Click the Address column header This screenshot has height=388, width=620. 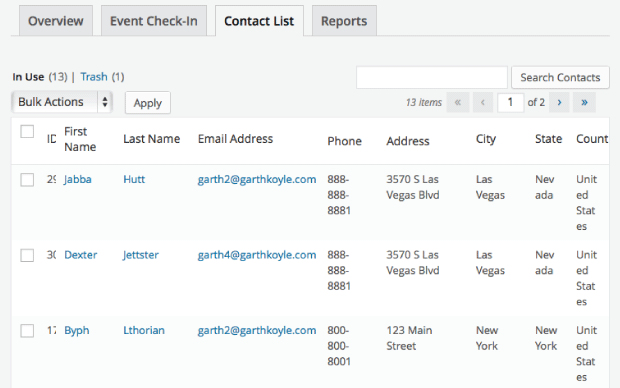coord(408,141)
